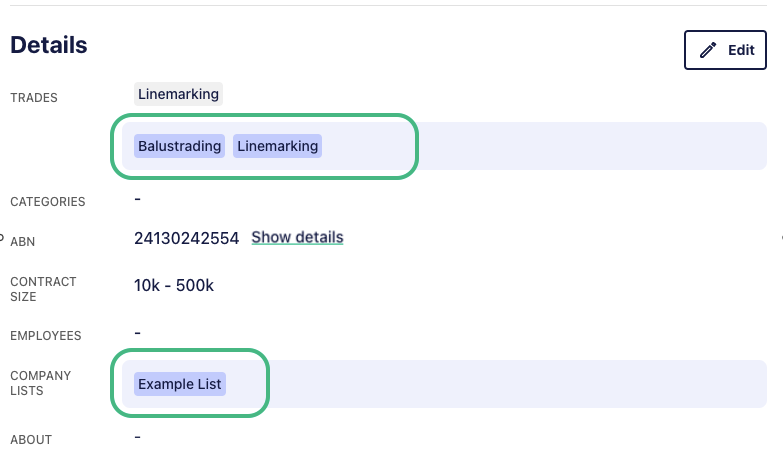Open the Show details link beside ABN
This screenshot has width=783, height=459.
coord(297,237)
